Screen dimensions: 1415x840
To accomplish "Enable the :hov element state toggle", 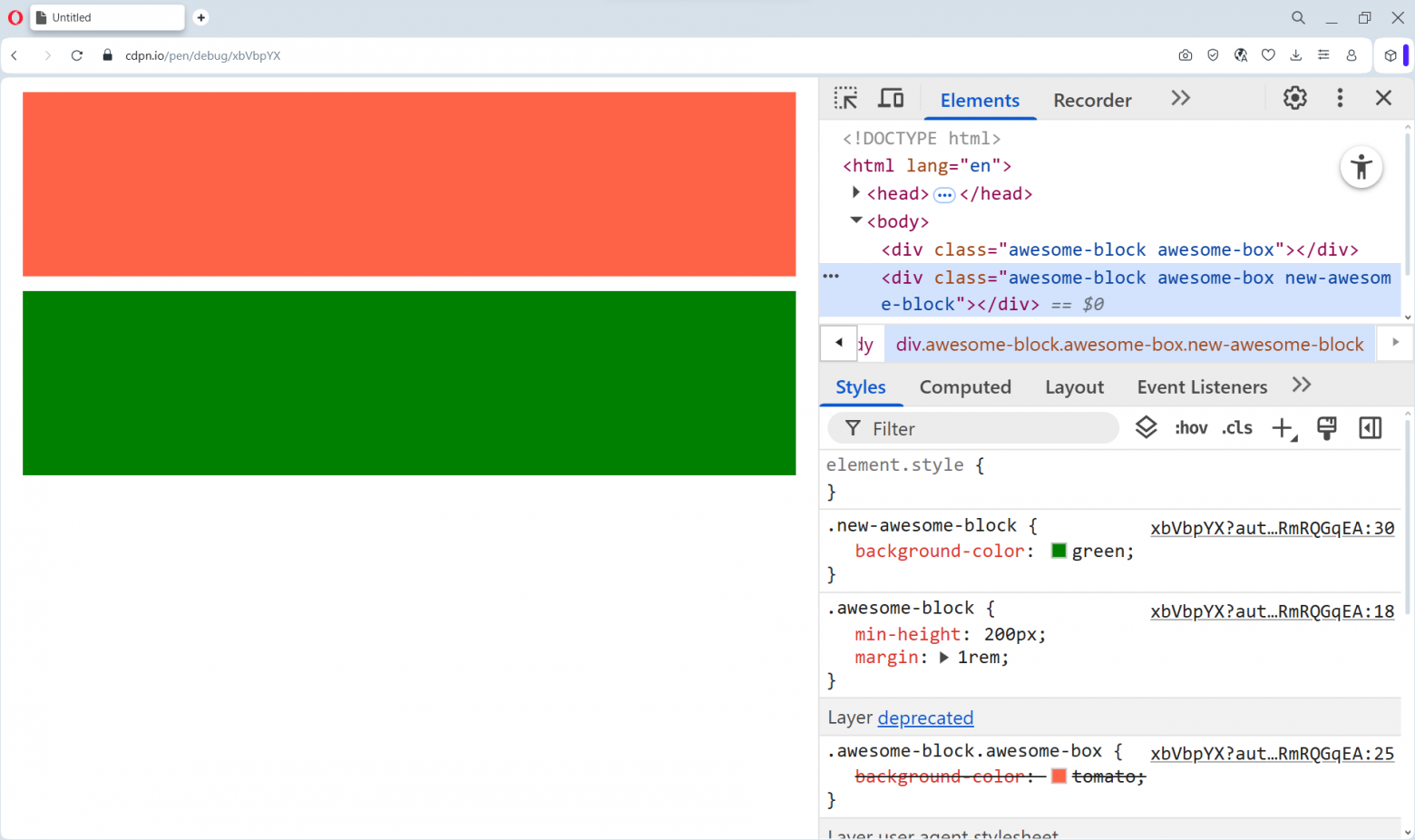I will click(1191, 427).
